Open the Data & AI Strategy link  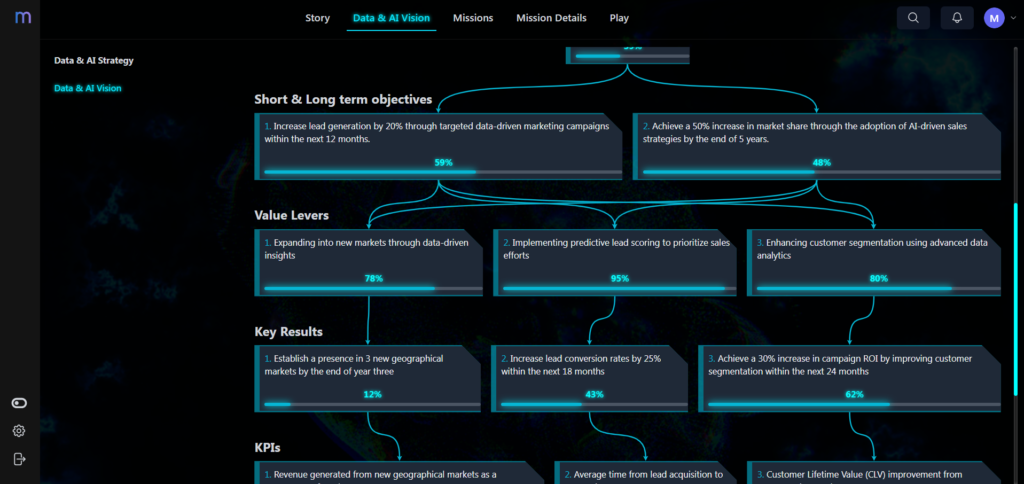point(93,60)
